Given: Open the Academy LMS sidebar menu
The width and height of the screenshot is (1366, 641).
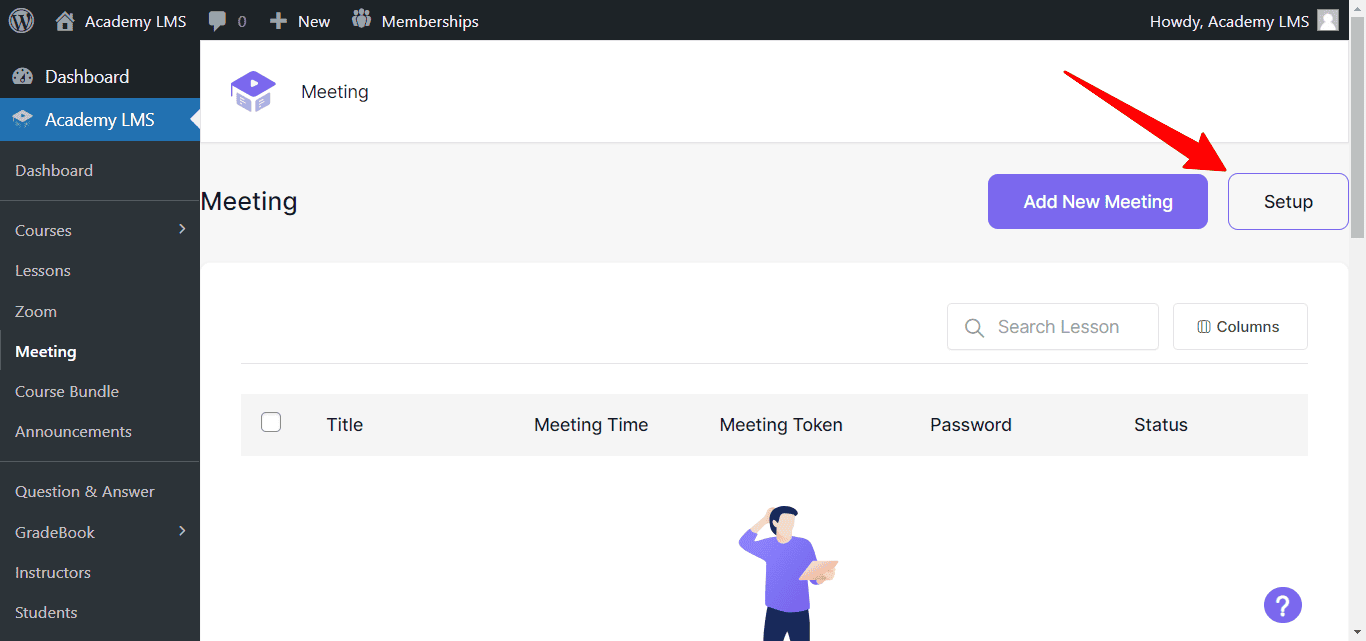Looking at the screenshot, I should pos(100,120).
